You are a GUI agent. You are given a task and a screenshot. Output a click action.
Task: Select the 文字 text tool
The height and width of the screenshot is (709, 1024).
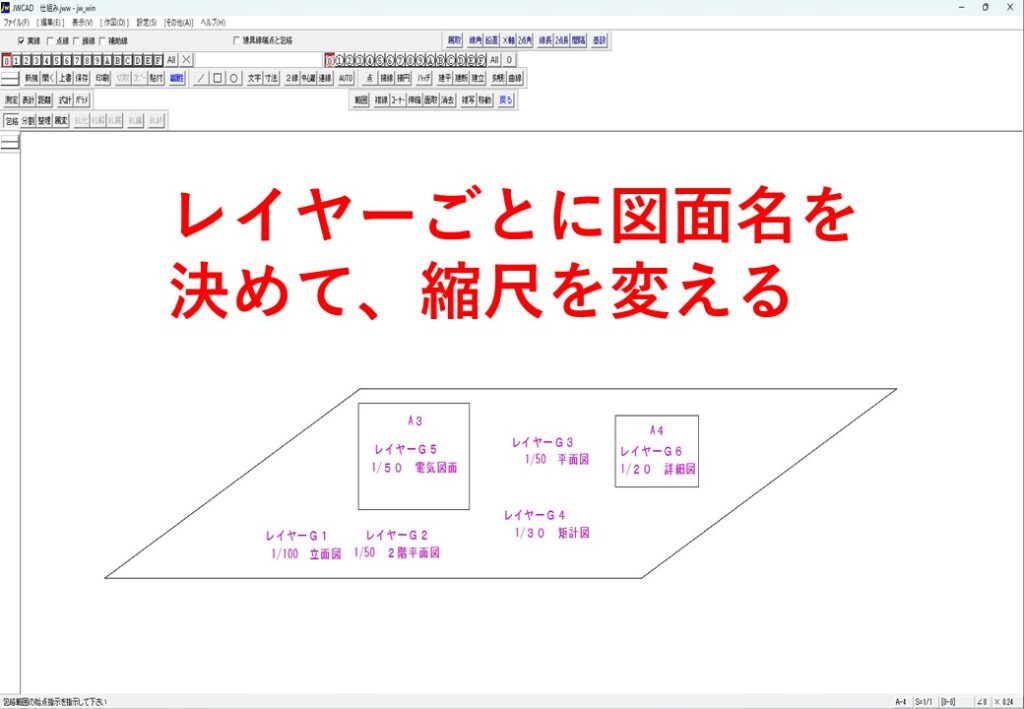[254, 77]
